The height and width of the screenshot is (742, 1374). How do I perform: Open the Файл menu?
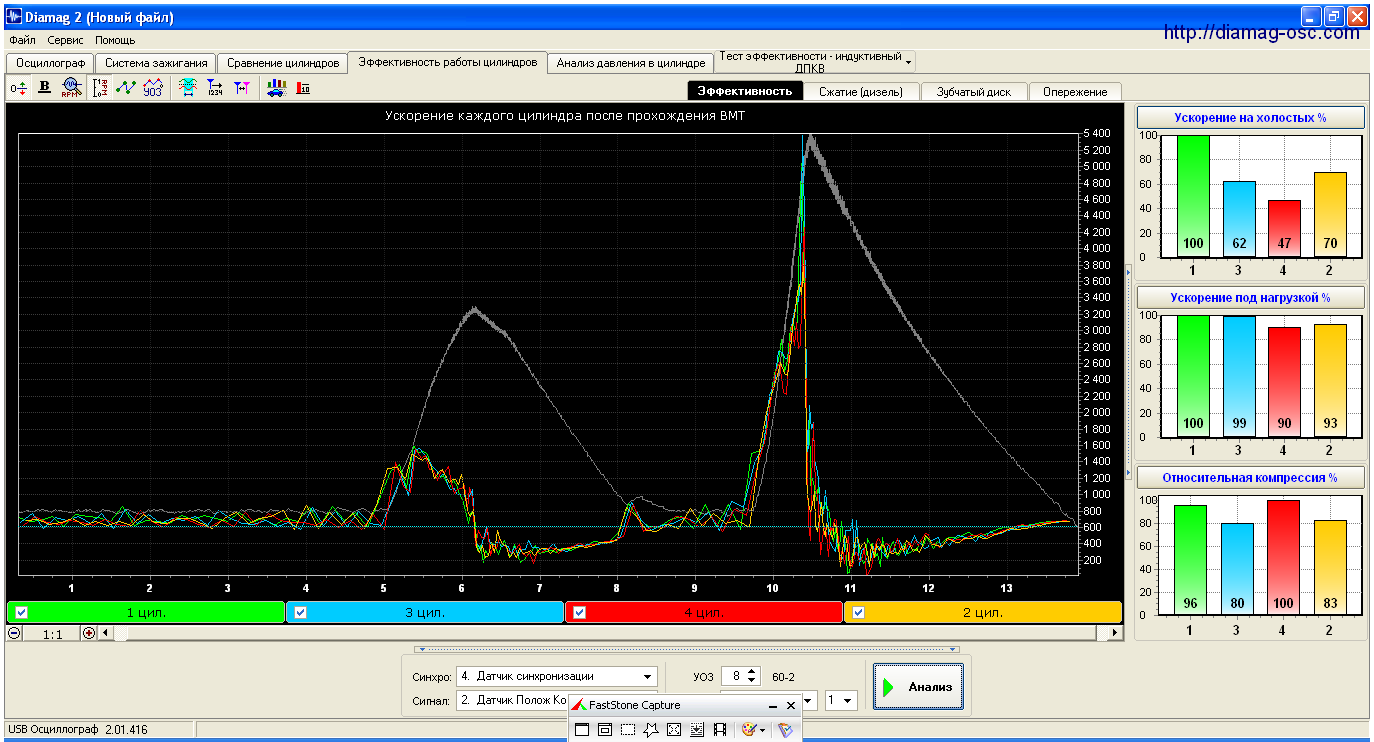point(22,40)
